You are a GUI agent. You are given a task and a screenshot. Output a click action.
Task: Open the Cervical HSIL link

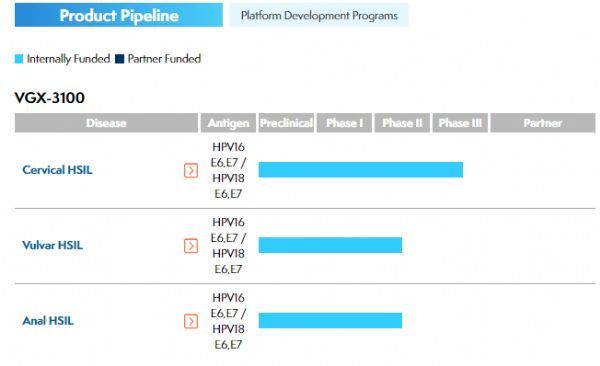point(57,170)
